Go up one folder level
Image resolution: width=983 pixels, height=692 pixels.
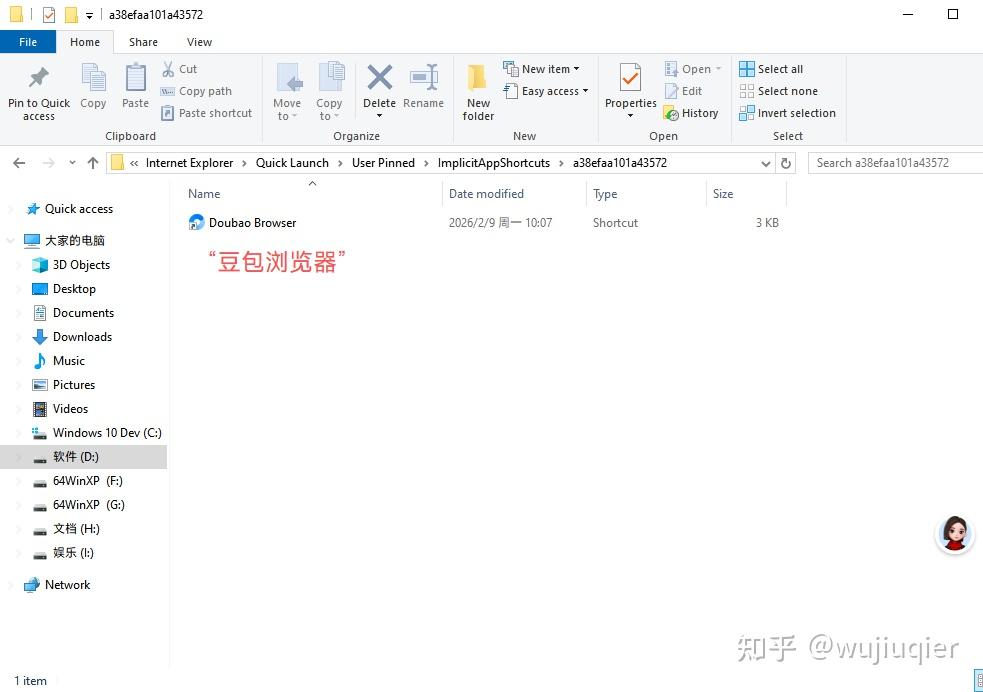click(93, 163)
